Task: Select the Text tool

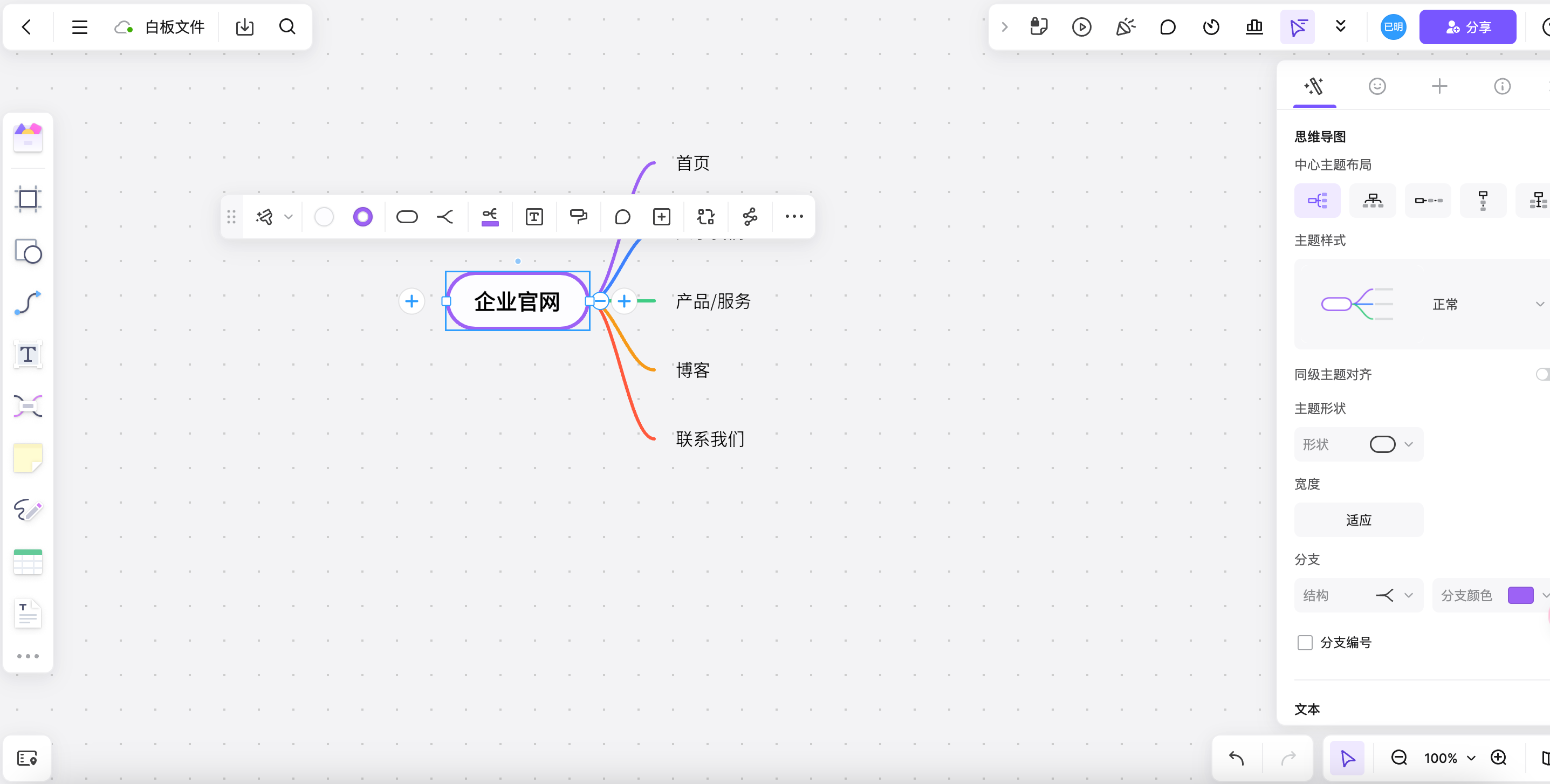Action: point(28,354)
